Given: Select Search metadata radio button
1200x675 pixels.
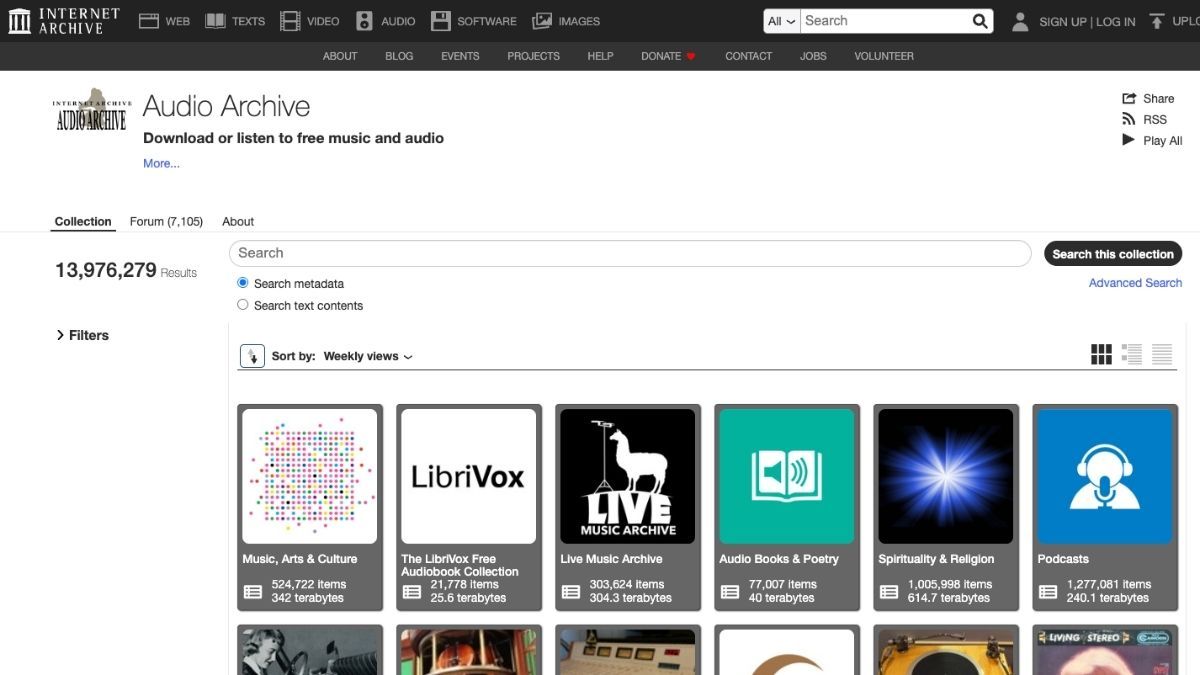Looking at the screenshot, I should click(x=243, y=283).
